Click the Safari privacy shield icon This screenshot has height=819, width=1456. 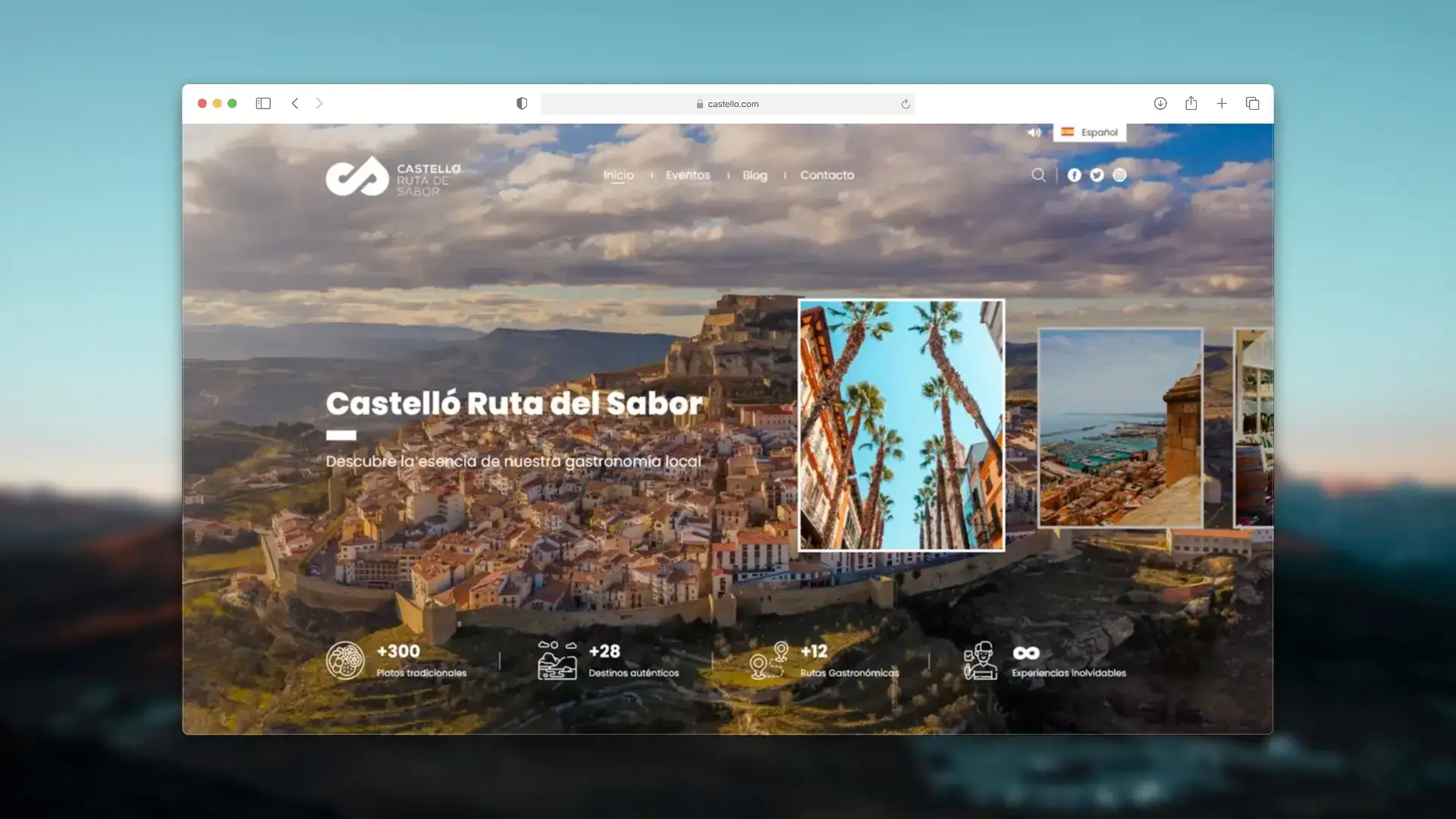coord(522,104)
